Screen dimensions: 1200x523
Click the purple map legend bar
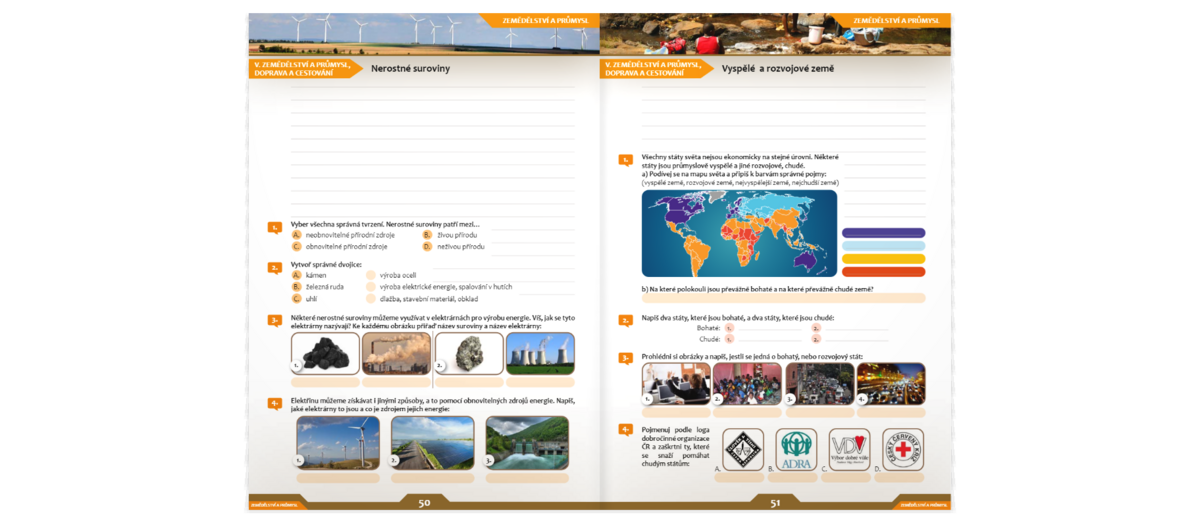coord(884,233)
